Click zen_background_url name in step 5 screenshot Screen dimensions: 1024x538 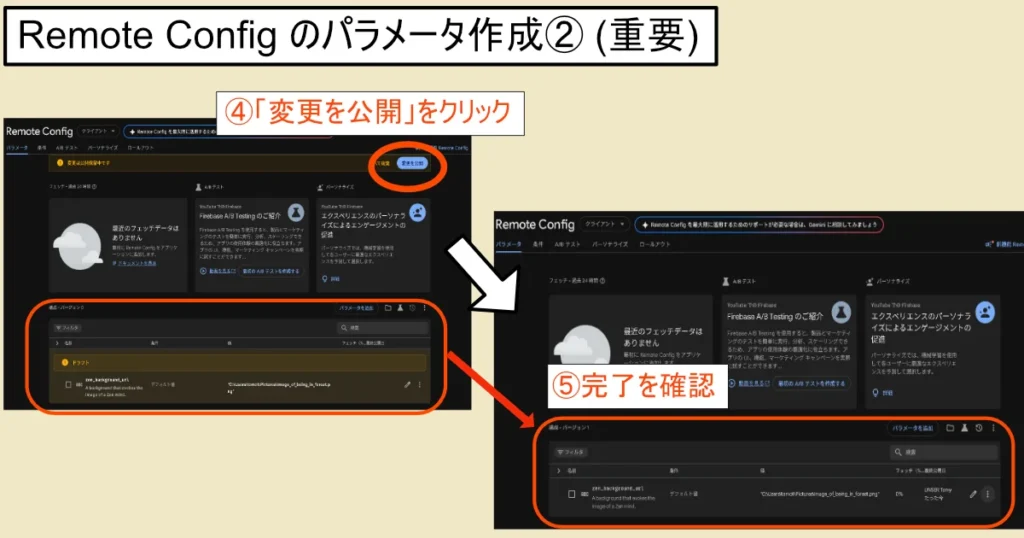click(x=618, y=488)
